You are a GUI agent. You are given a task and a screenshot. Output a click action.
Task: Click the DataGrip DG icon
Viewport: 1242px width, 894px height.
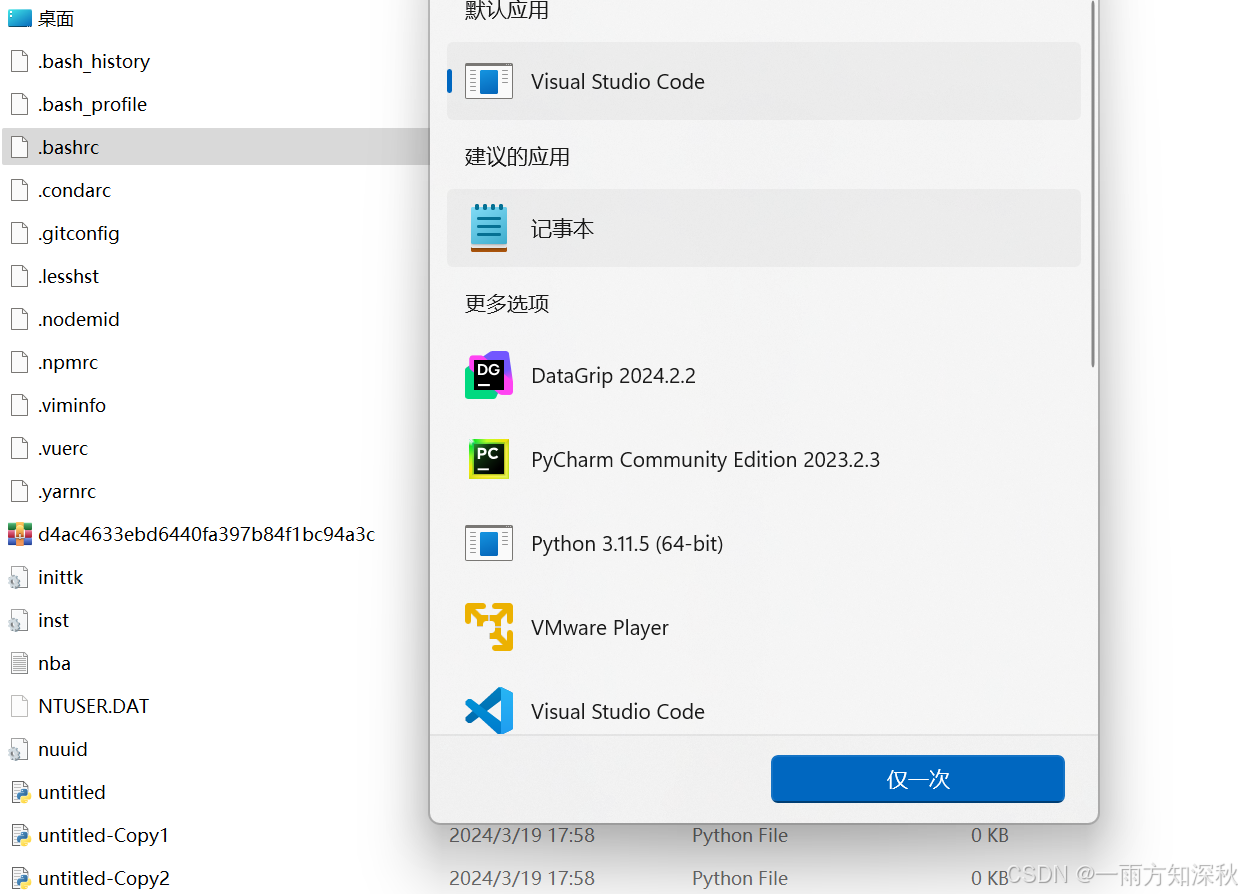(x=489, y=375)
